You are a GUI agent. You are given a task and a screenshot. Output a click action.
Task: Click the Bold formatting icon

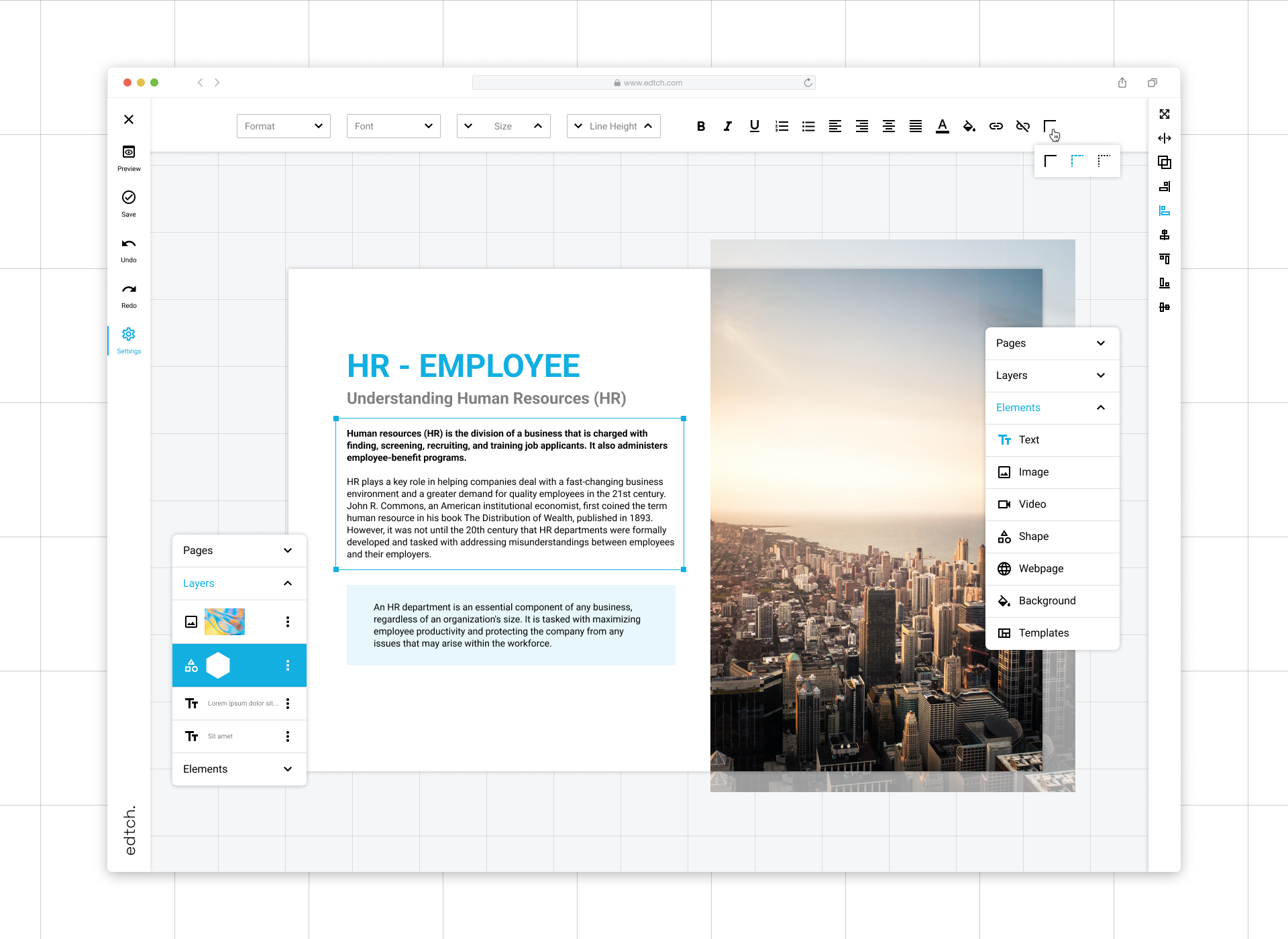700,126
